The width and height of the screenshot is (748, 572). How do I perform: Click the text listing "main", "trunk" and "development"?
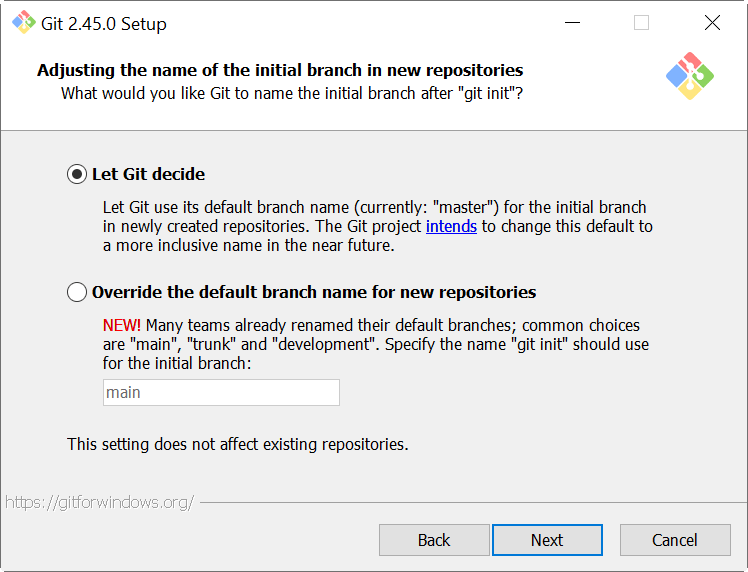tap(375, 344)
